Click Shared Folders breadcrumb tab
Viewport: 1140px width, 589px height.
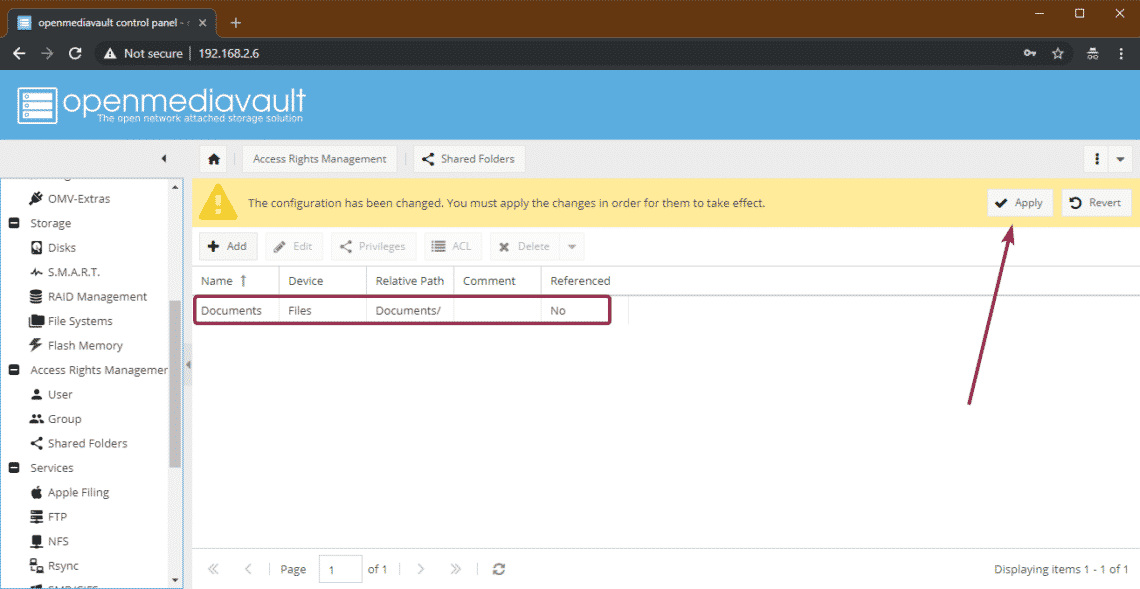point(469,159)
